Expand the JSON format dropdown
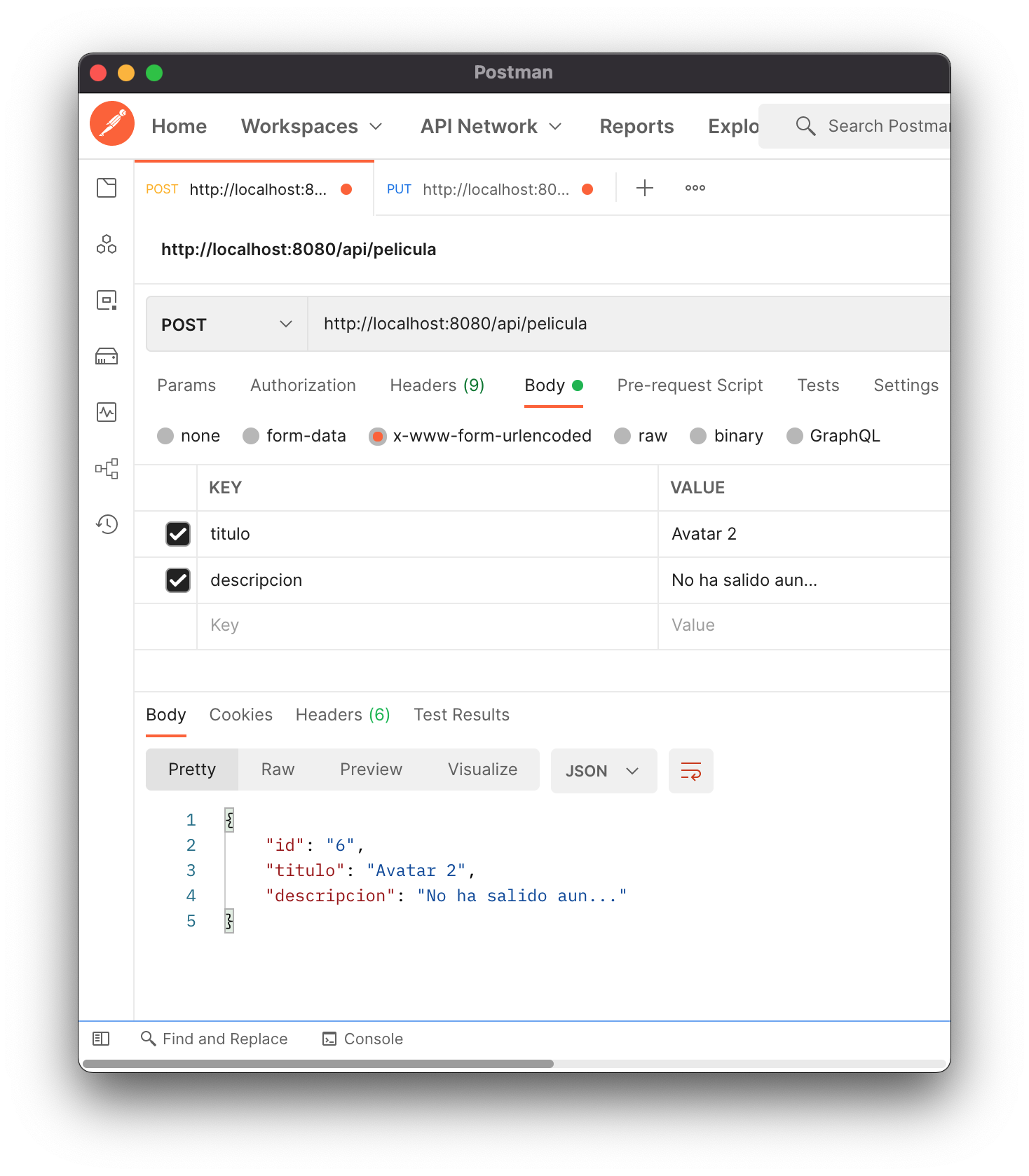This screenshot has width=1029, height=1176. coord(603,771)
